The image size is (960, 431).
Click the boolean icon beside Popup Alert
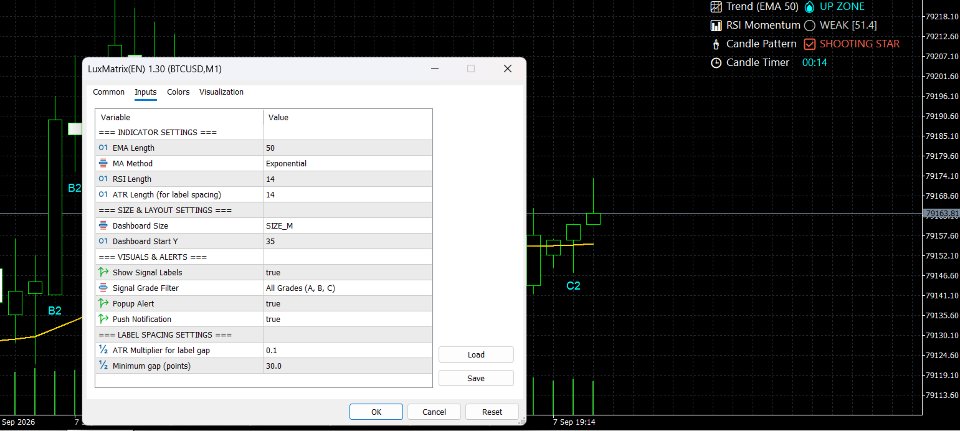[x=103, y=304]
